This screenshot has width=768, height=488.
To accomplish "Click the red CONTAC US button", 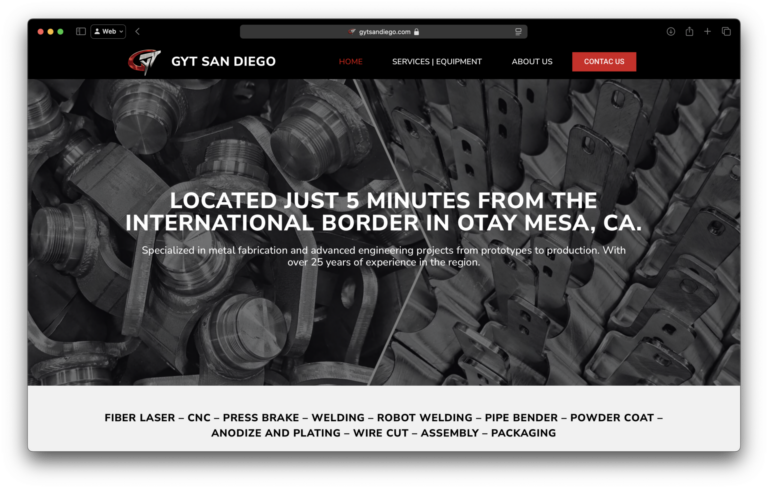I will point(604,62).
